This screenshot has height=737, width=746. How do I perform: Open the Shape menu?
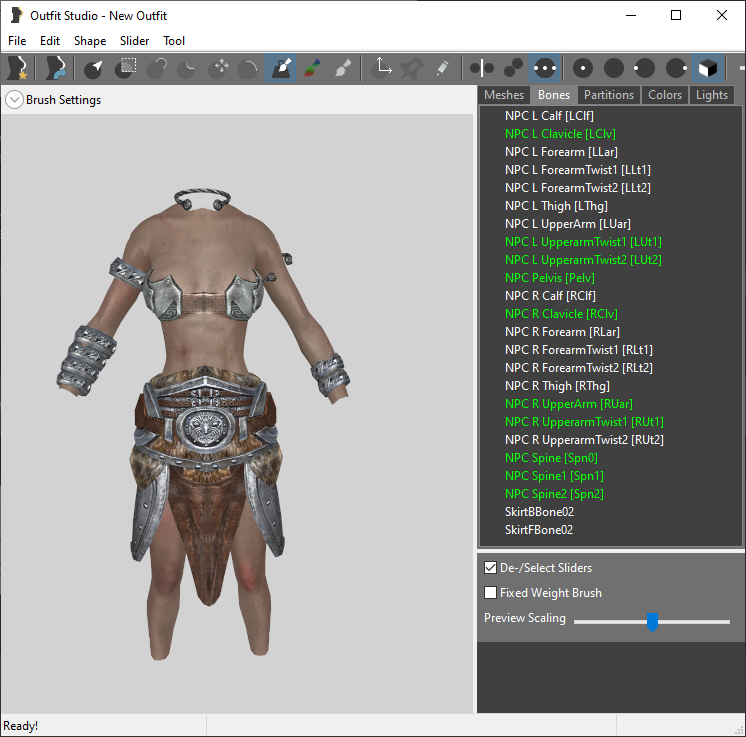pyautogui.click(x=90, y=41)
